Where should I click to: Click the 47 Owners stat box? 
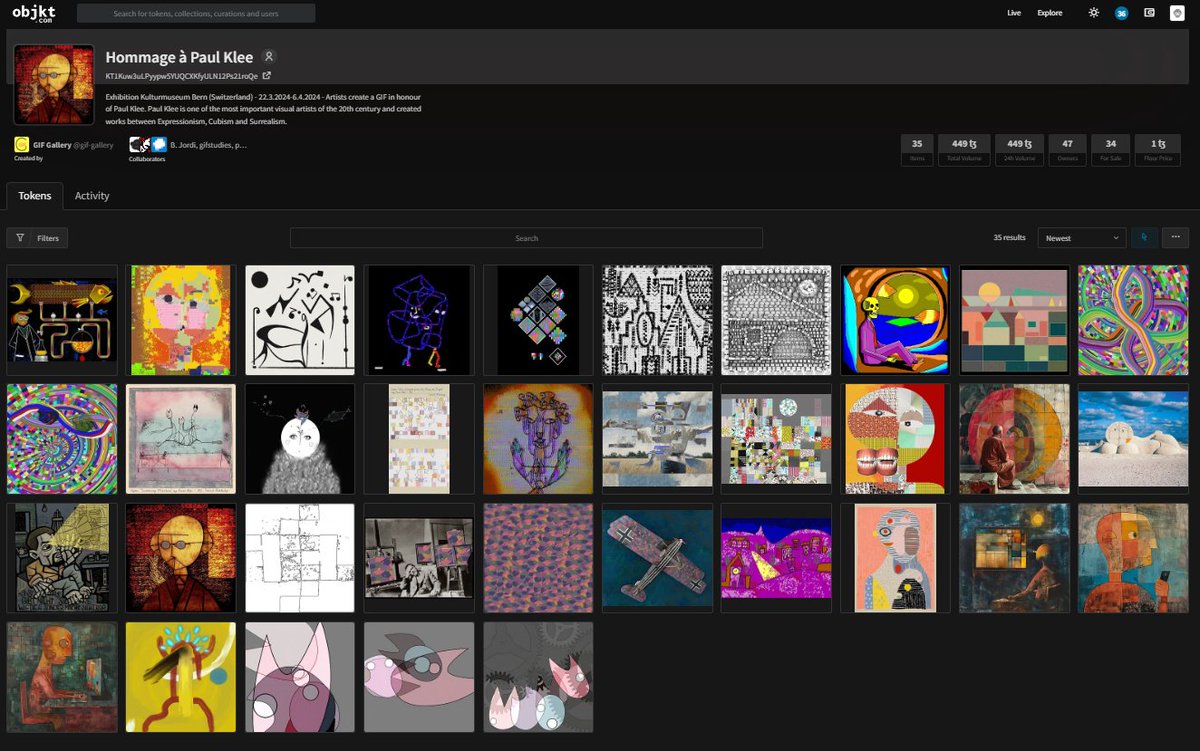coord(1067,150)
